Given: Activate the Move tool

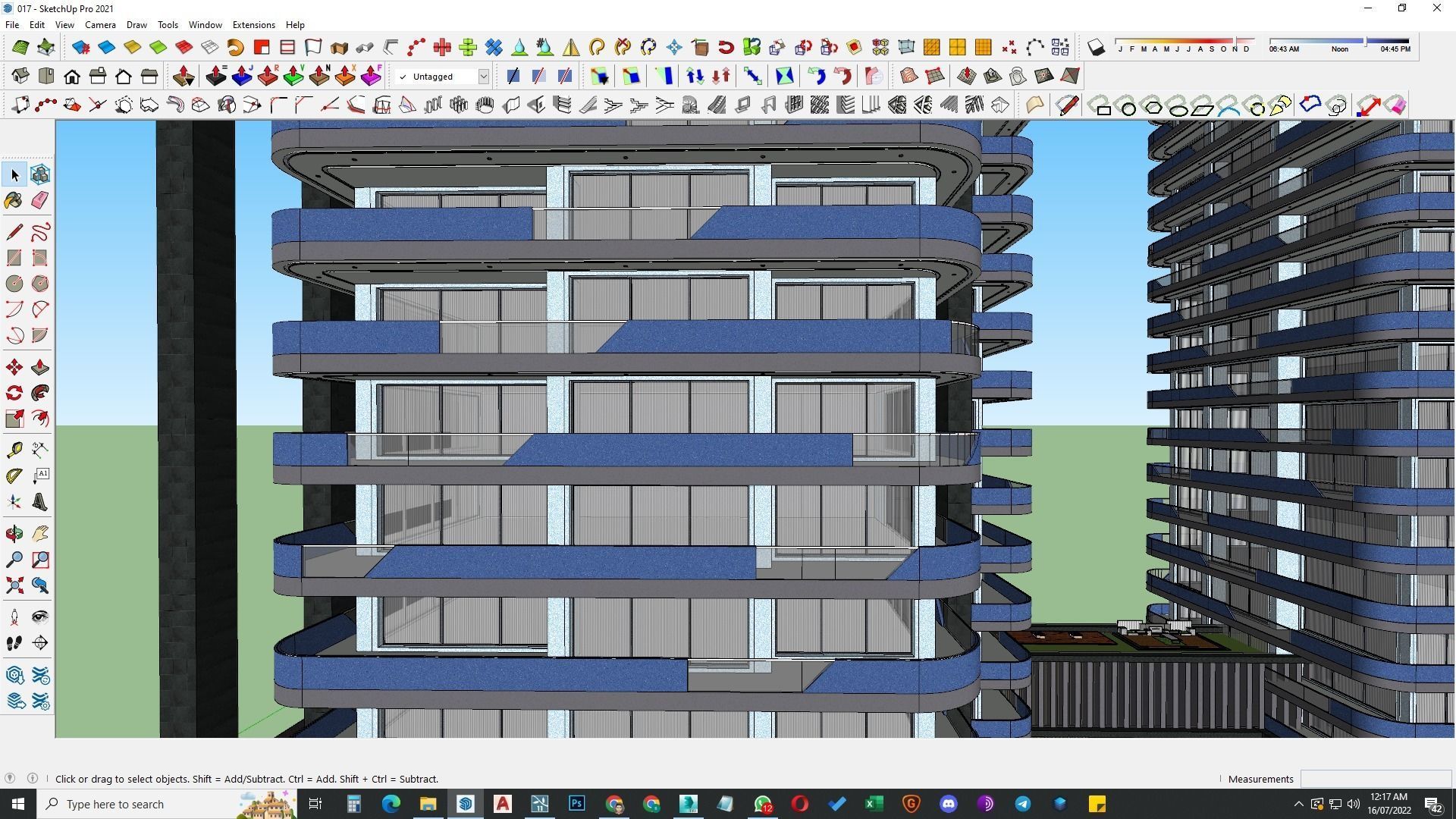Looking at the screenshot, I should (14, 368).
